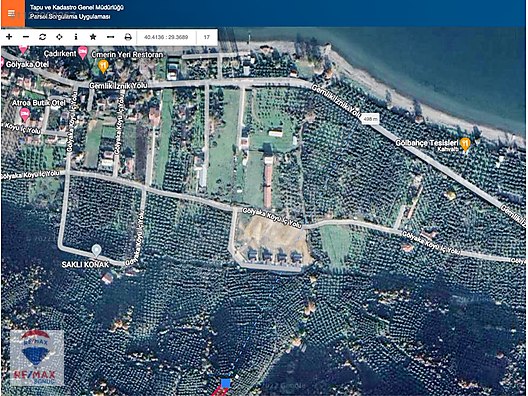Image resolution: width=528 pixels, height=396 pixels.
Task: Click the refresh arrows icon
Action: (x=42, y=37)
